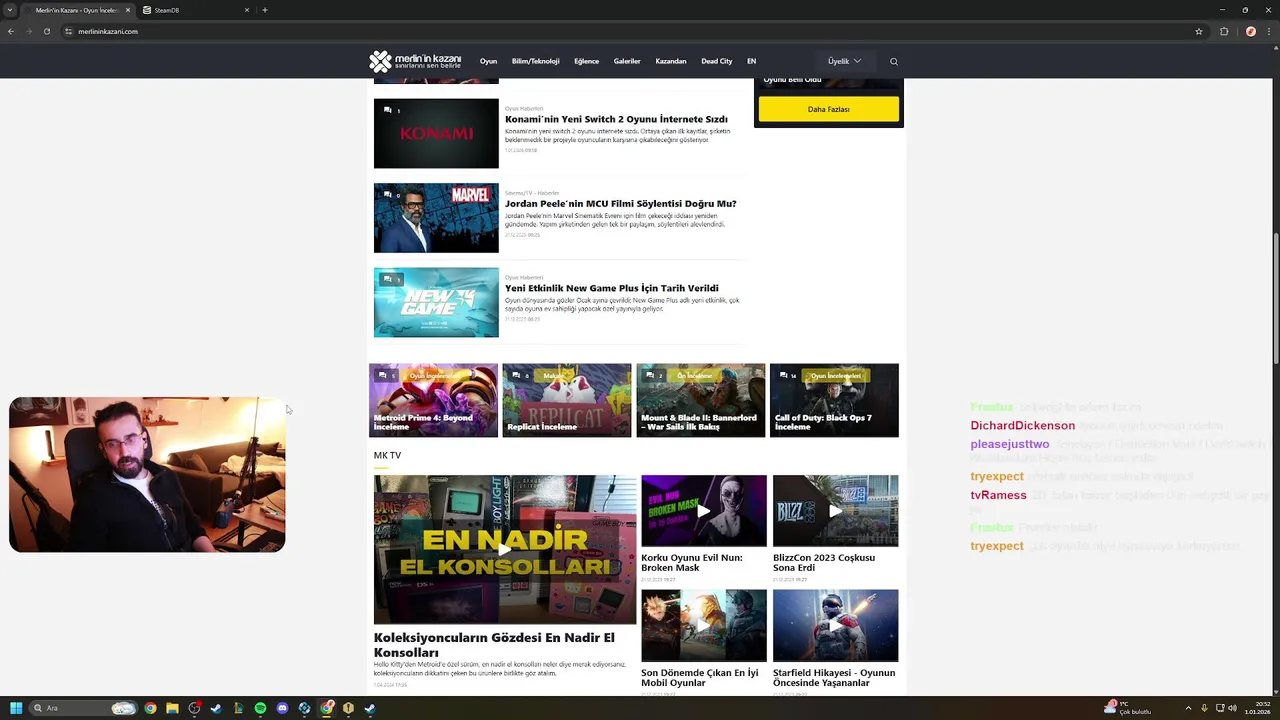The width and height of the screenshot is (1280, 720).
Task: Open Discord from the taskbar
Action: click(x=282, y=708)
